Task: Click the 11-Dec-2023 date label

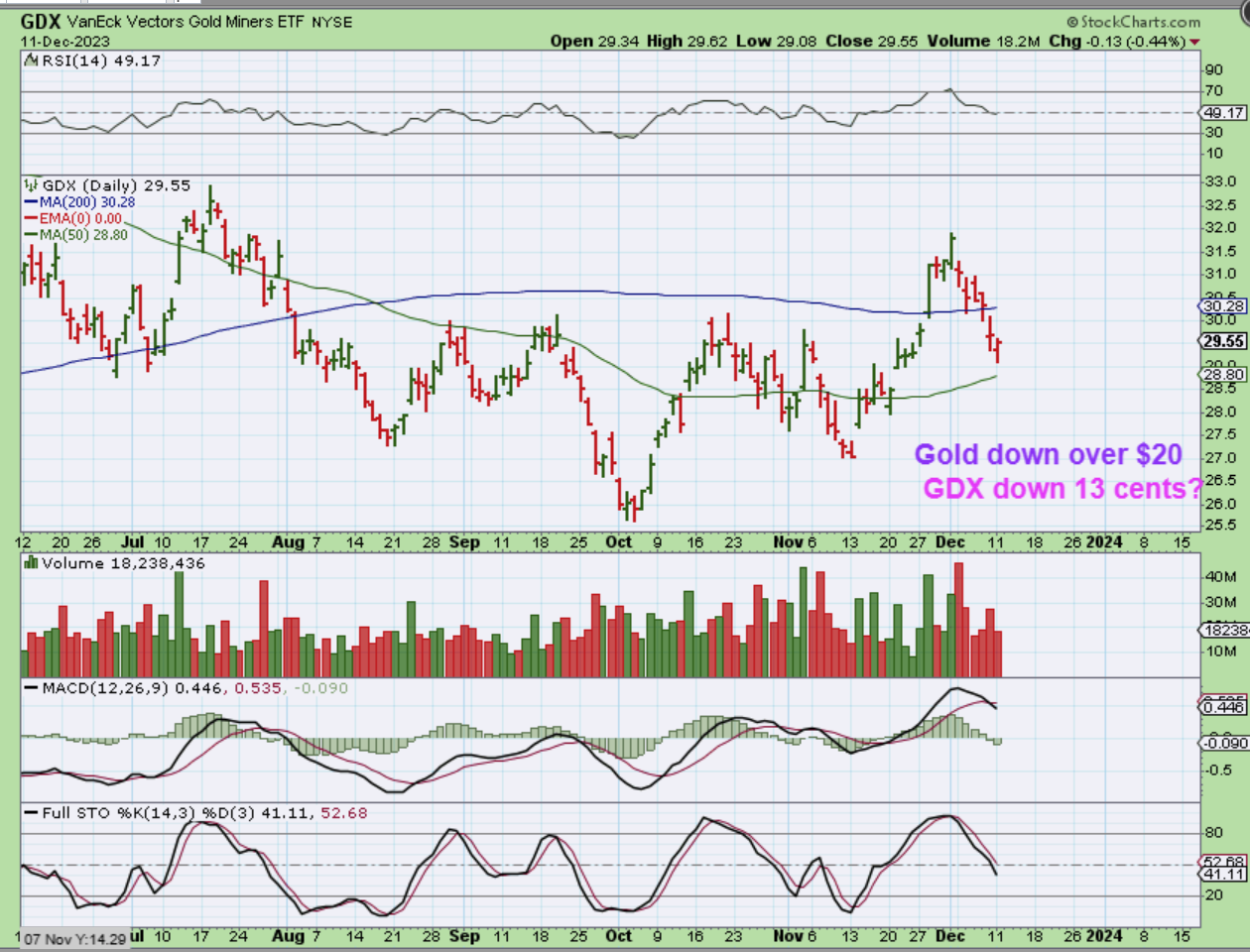Action: tap(65, 42)
